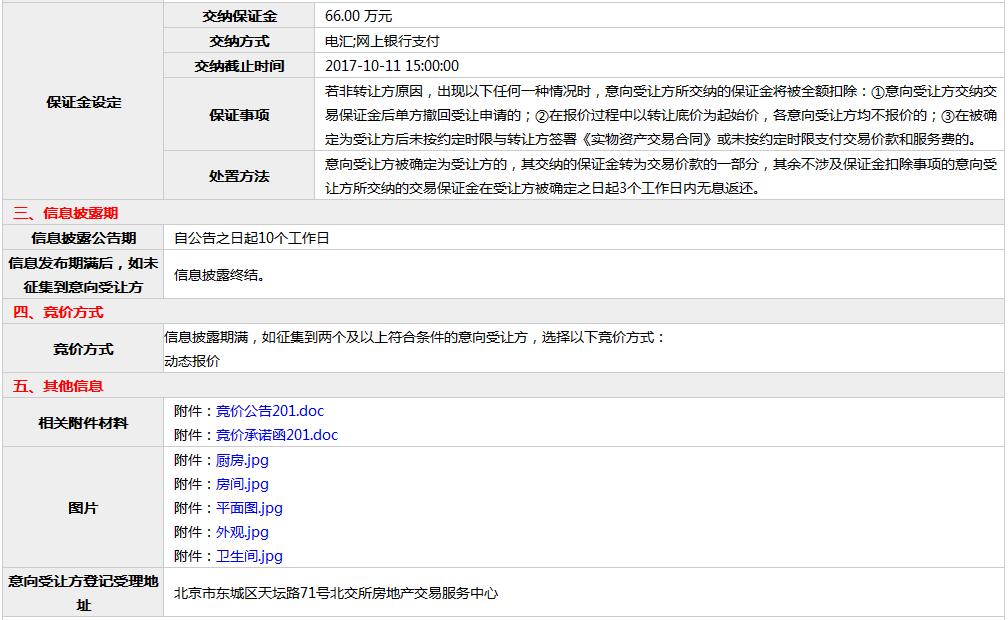Select the deadline 2017-10-11 15:00:00 value
The height and width of the screenshot is (620, 1008).
pyautogui.click(x=392, y=66)
